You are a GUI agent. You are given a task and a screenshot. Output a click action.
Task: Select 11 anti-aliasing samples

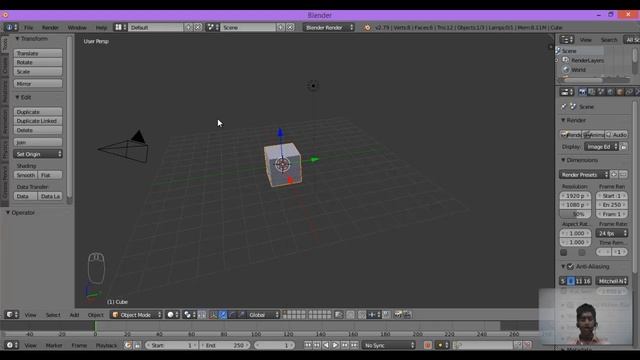click(x=579, y=281)
